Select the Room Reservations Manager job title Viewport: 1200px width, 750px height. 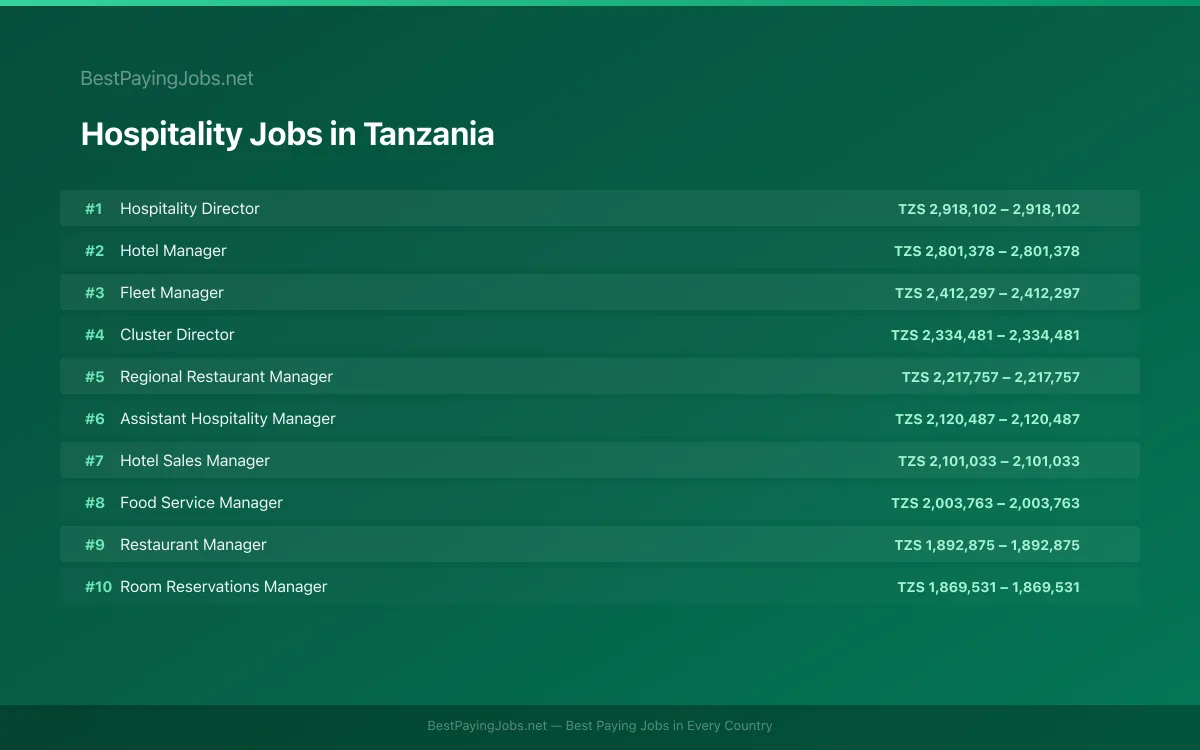tap(224, 587)
